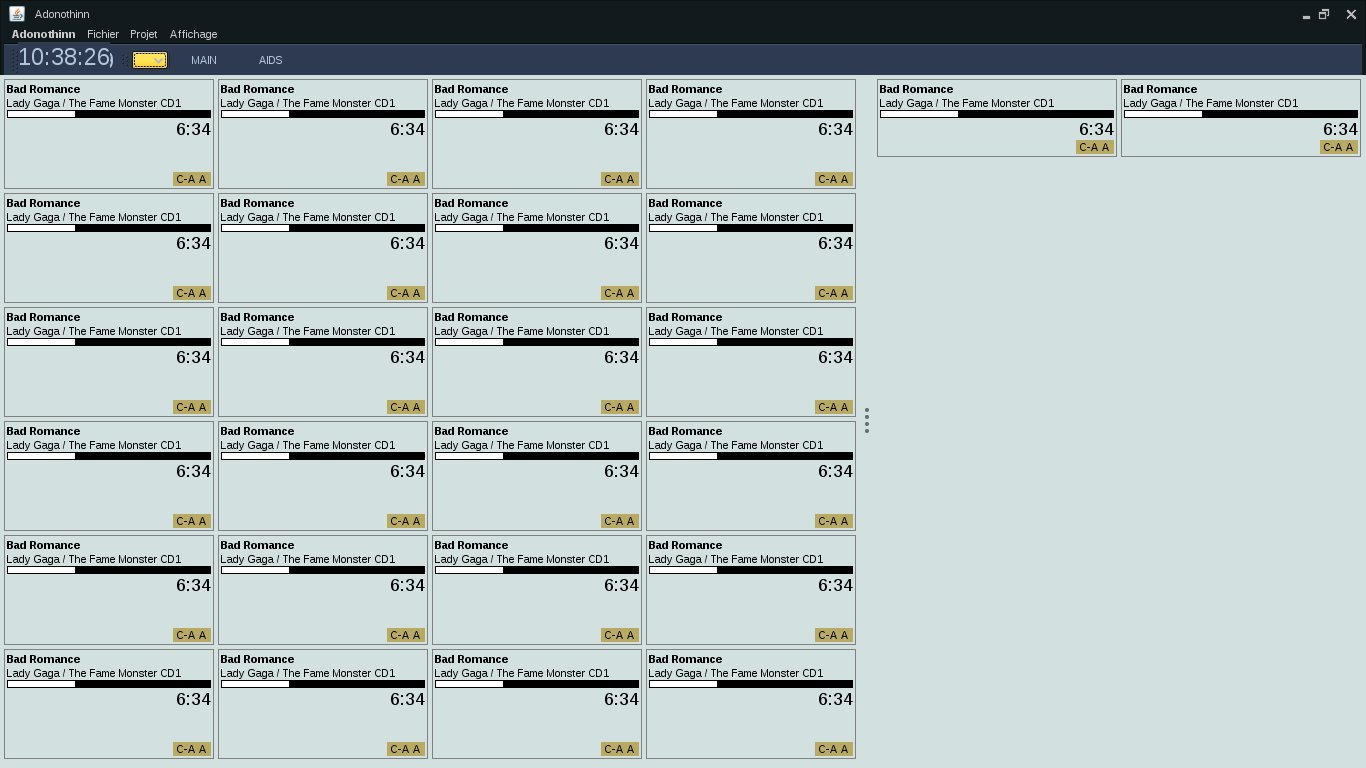
Task: Close the Adonothinn window
Action: pos(1351,14)
